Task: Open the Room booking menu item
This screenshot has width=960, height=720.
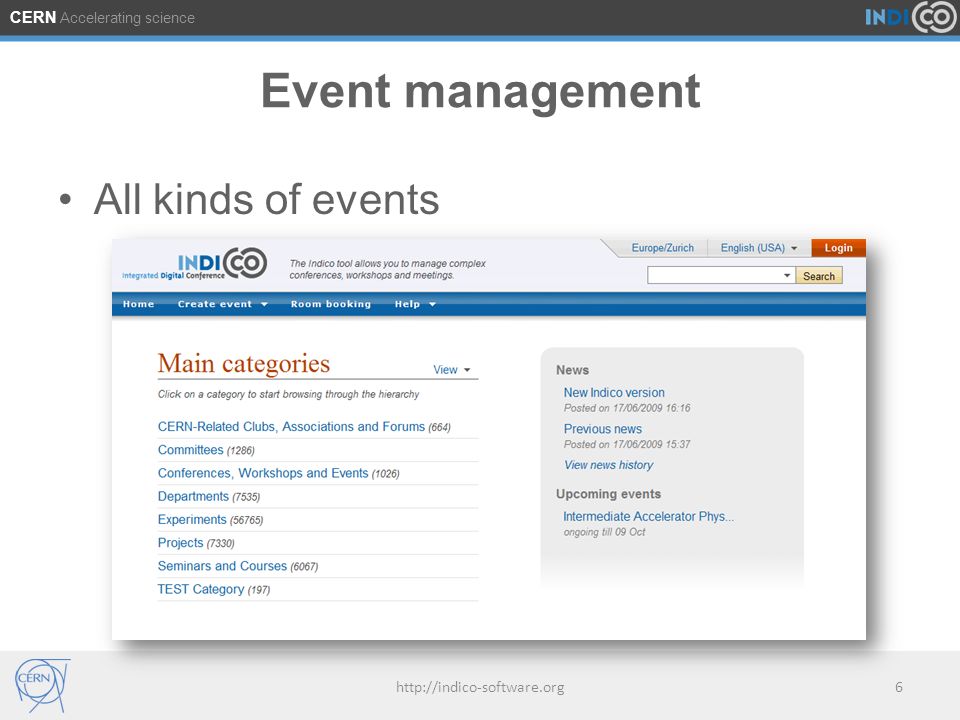Action: 331,304
